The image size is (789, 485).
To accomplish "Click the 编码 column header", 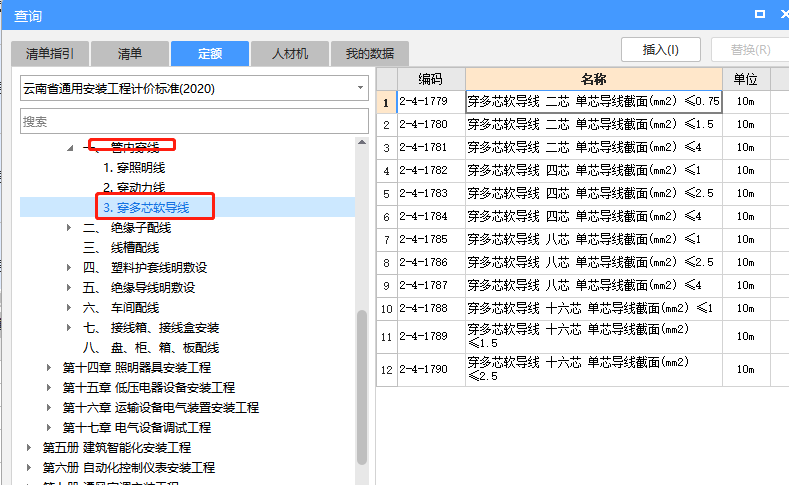I will click(x=431, y=79).
